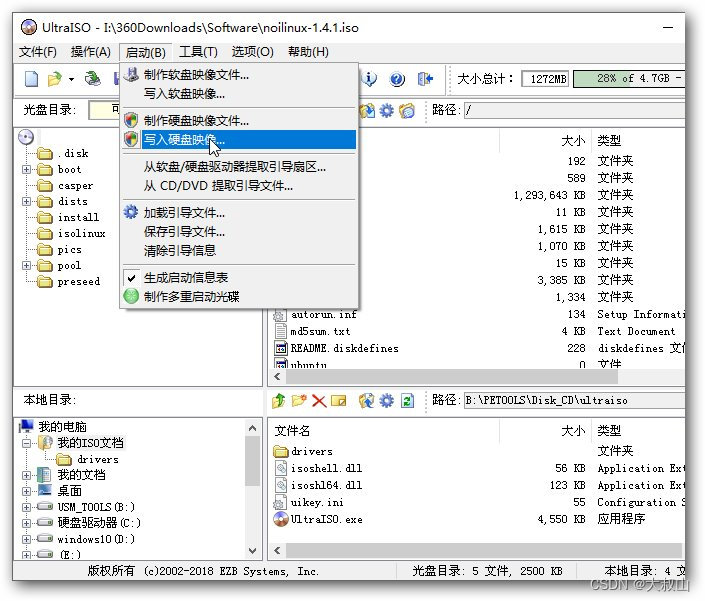Click the isoshell.dll file icon
Image resolution: width=705 pixels, height=601 pixels.
(281, 468)
